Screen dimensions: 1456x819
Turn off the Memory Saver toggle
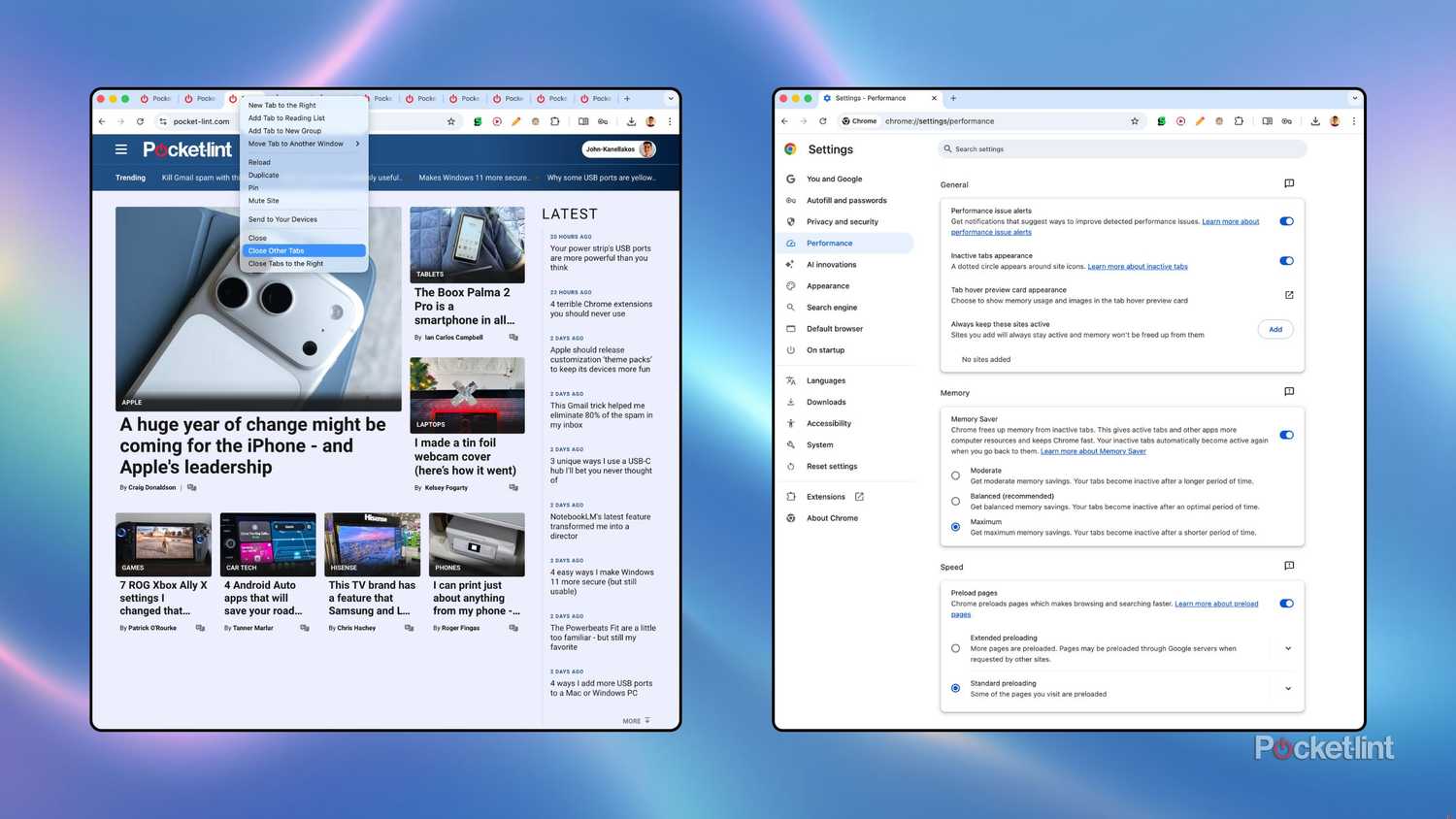1286,435
